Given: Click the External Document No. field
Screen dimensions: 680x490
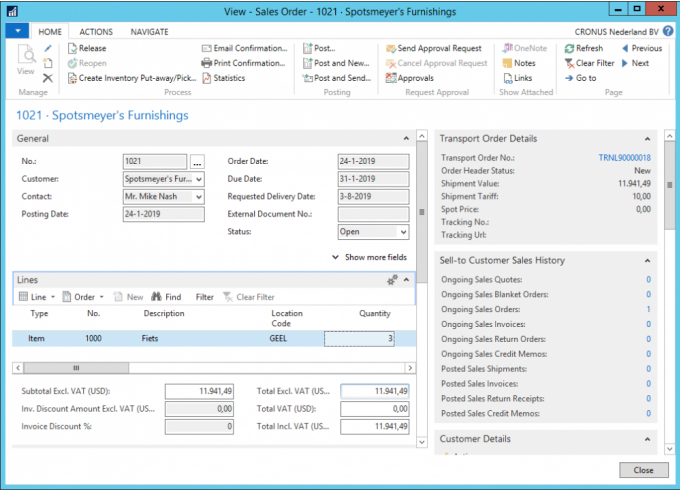Looking at the screenshot, I should pyautogui.click(x=373, y=214).
